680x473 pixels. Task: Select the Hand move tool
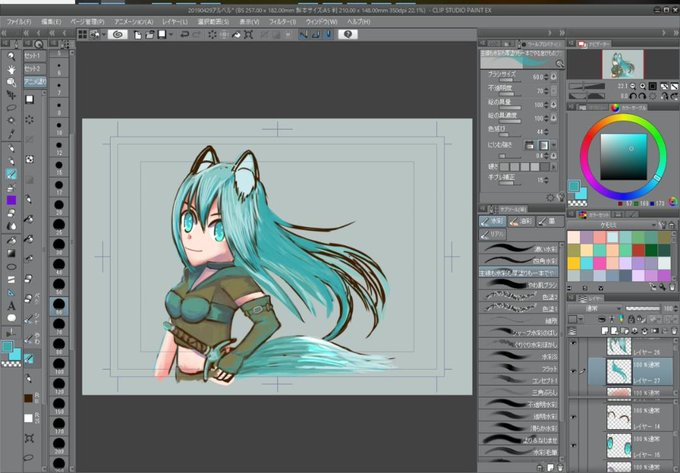(x=11, y=69)
